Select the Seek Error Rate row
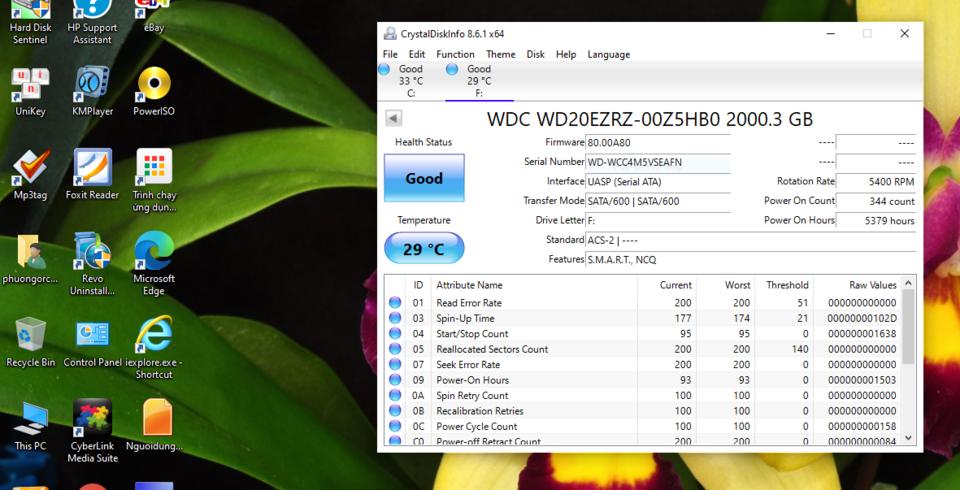 (x=643, y=364)
